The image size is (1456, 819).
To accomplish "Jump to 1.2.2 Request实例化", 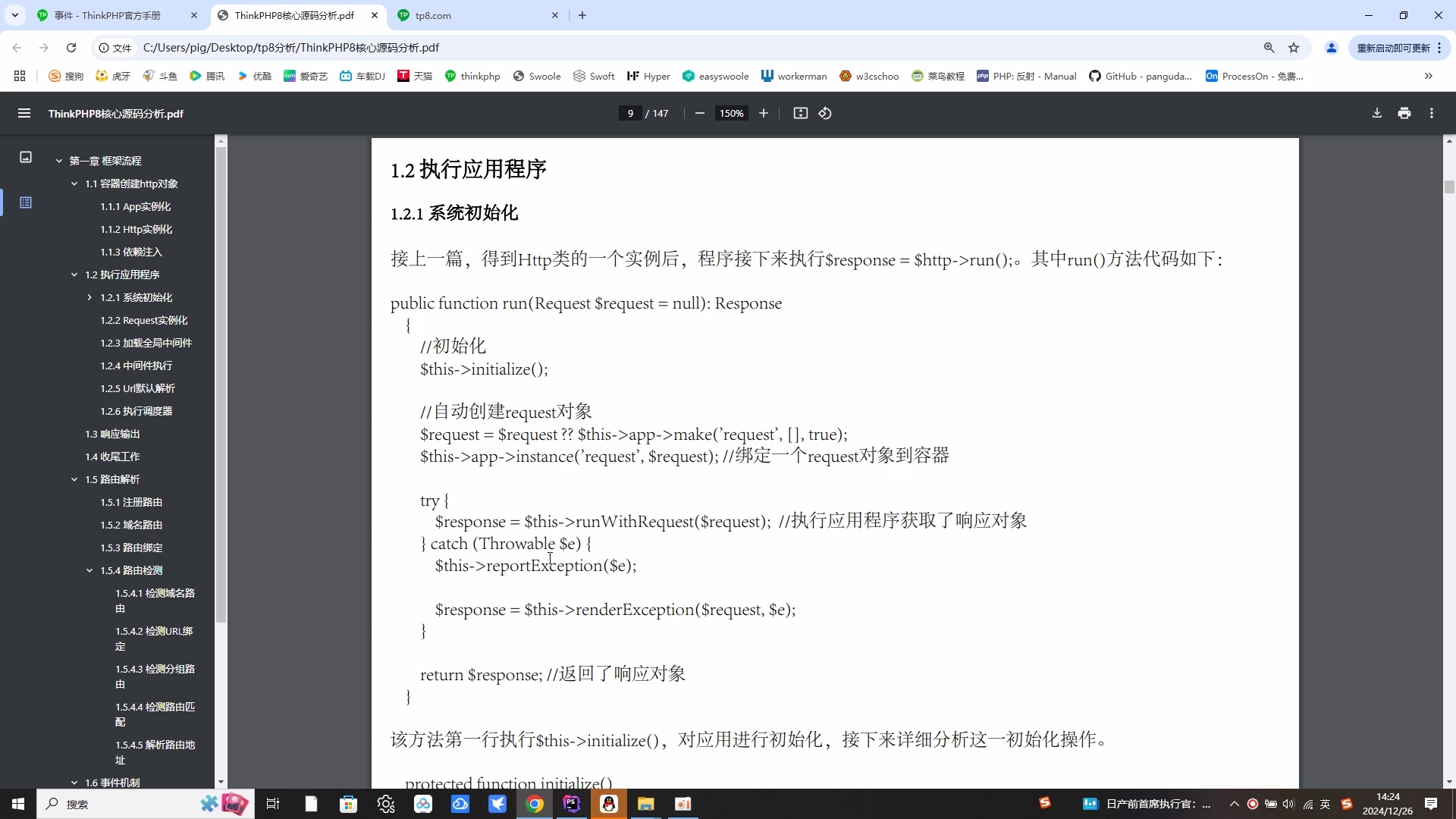I will (144, 320).
